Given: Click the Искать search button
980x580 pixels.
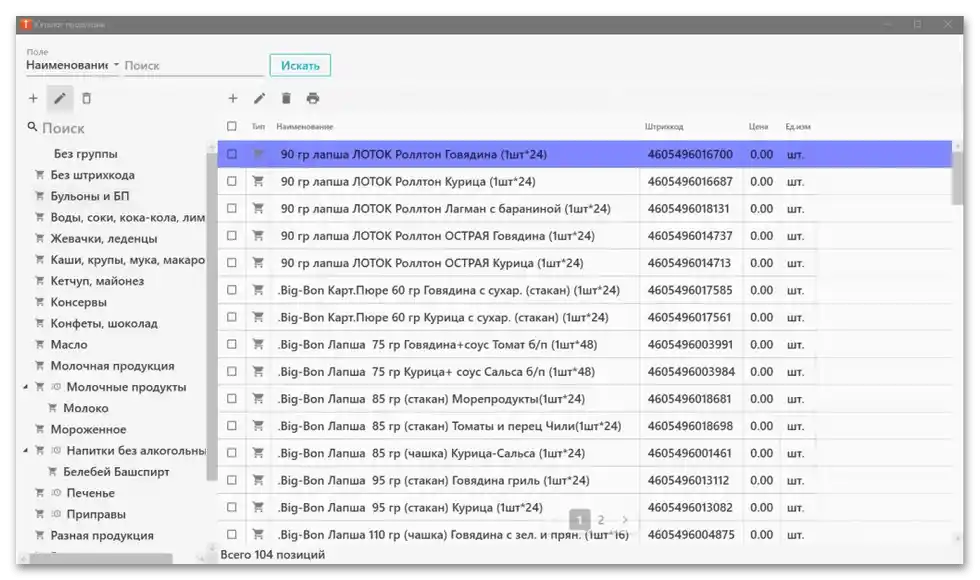Looking at the screenshot, I should click(300, 65).
